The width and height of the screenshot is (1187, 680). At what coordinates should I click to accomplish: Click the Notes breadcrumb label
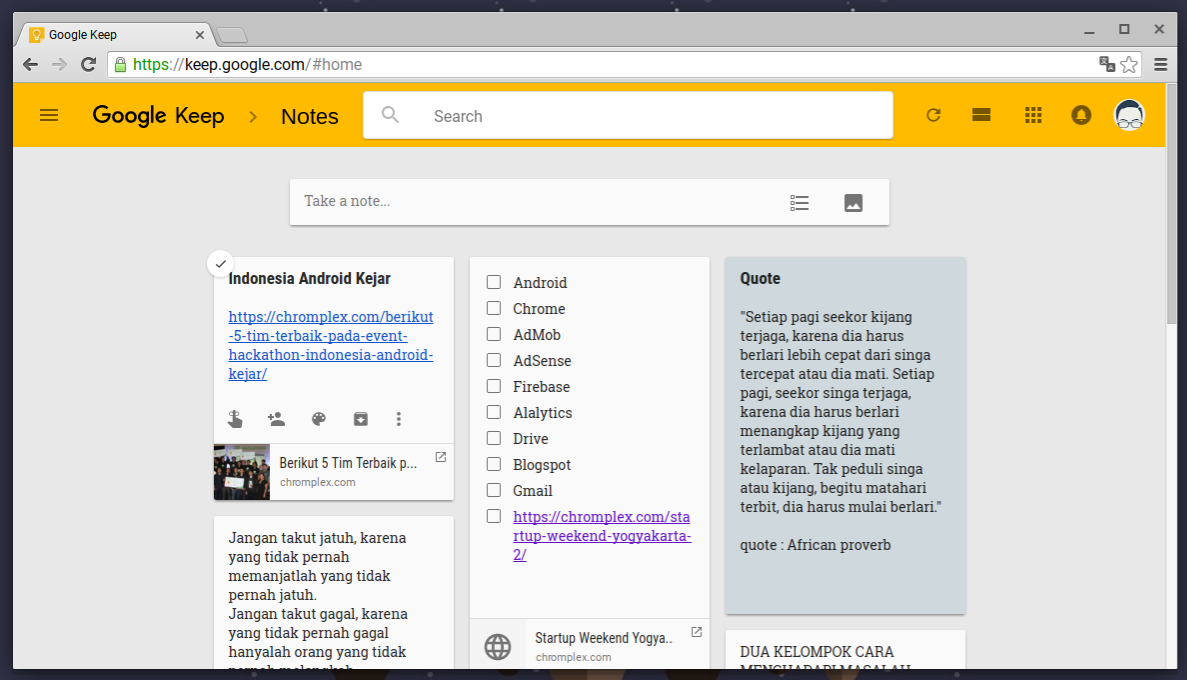(x=310, y=116)
